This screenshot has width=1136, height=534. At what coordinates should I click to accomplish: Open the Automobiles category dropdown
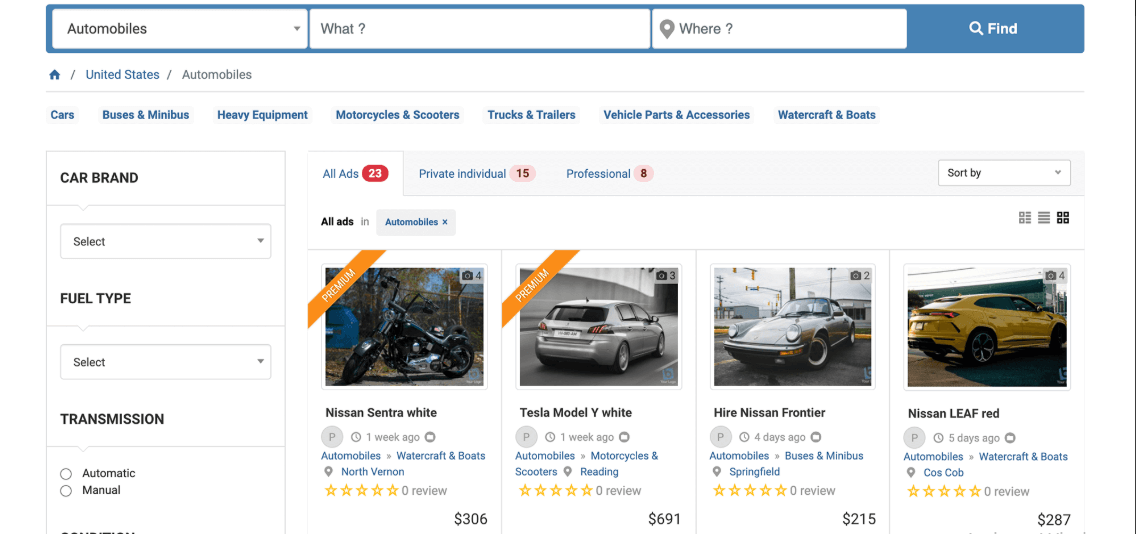coord(180,29)
